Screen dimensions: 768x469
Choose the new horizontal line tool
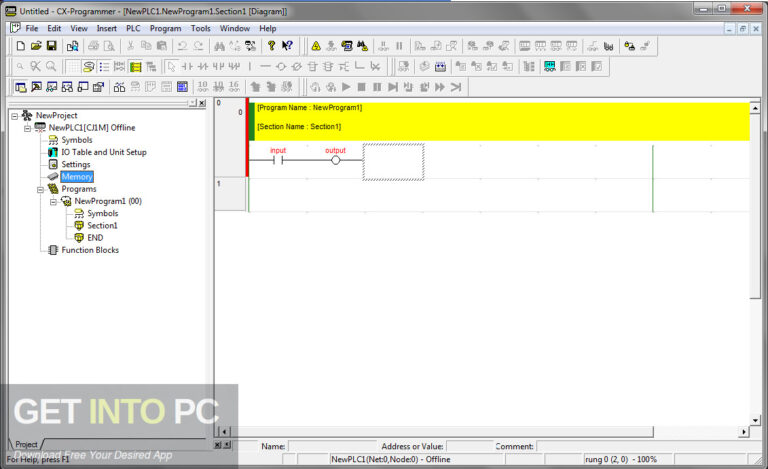[265, 67]
